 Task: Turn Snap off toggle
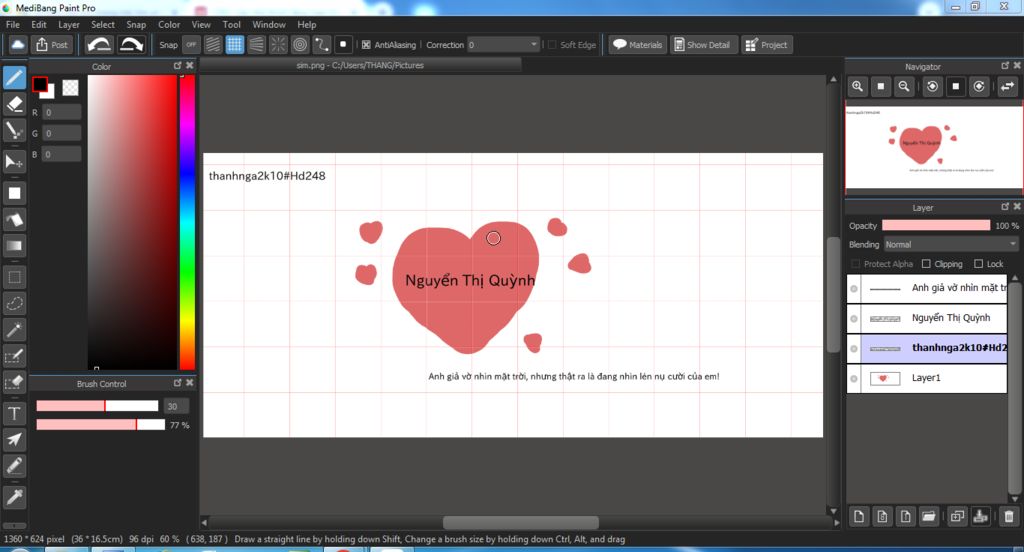coord(191,44)
